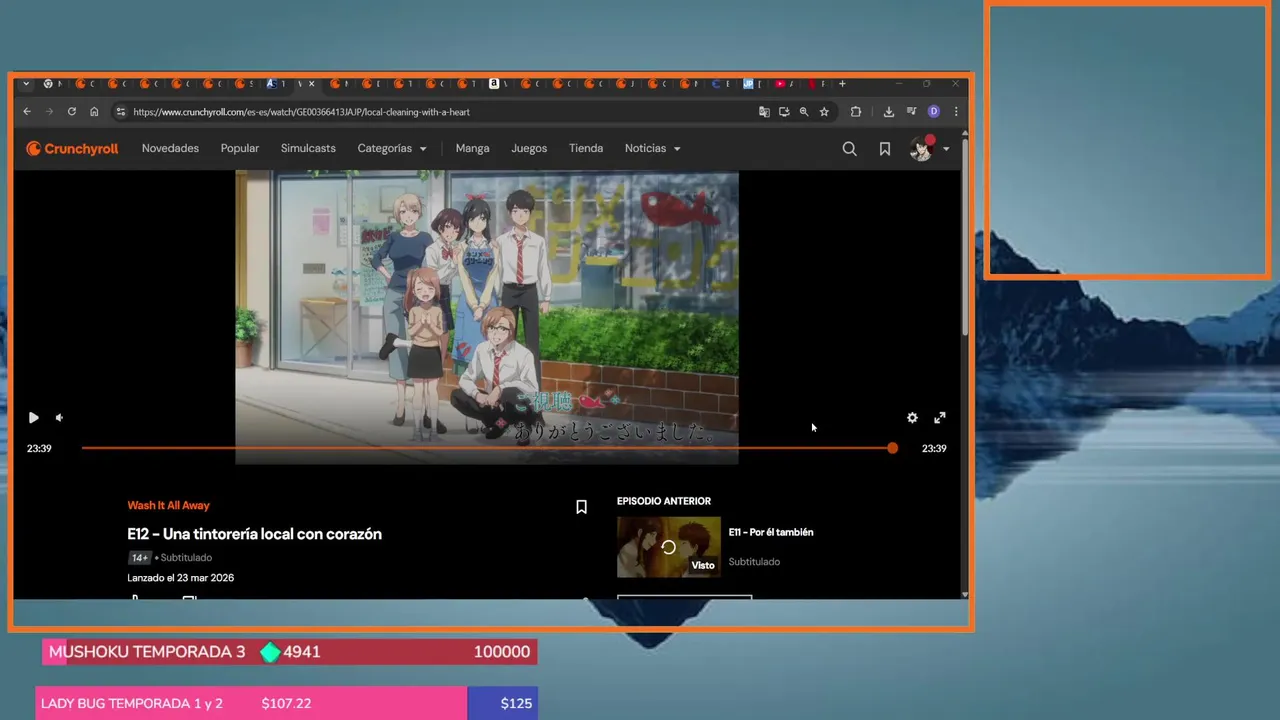Open the browser downloads icon

pyautogui.click(x=889, y=112)
